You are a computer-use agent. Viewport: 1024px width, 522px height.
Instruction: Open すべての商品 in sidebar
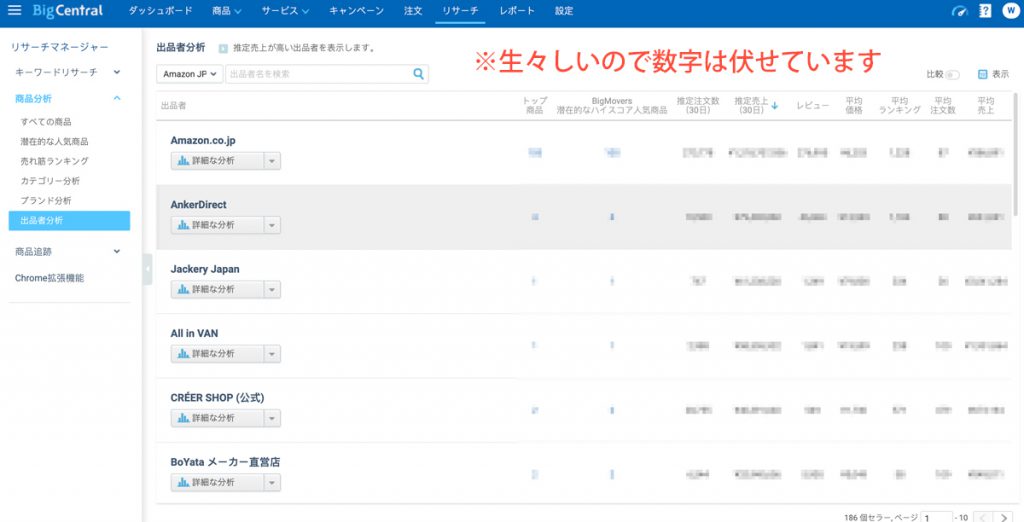click(x=46, y=122)
